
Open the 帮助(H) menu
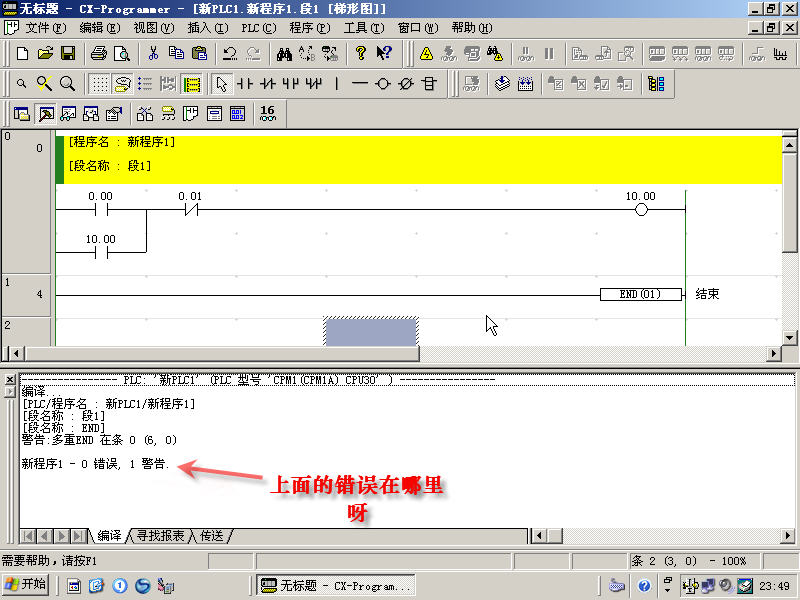[472, 28]
